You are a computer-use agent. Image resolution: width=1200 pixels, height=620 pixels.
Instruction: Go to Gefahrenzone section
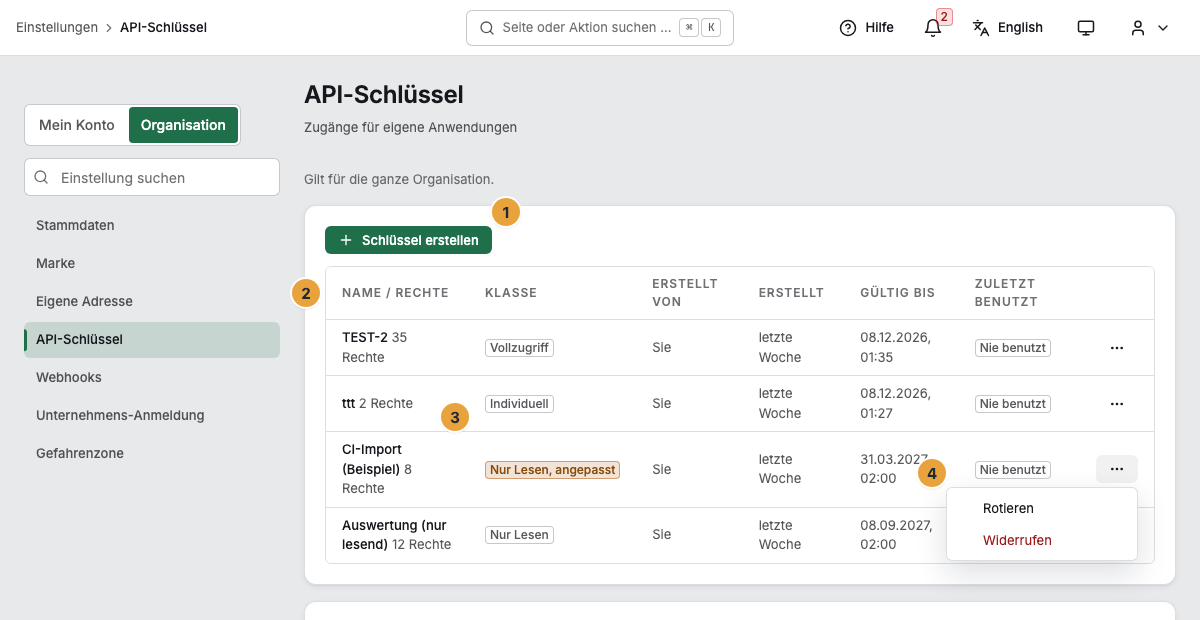(152, 453)
